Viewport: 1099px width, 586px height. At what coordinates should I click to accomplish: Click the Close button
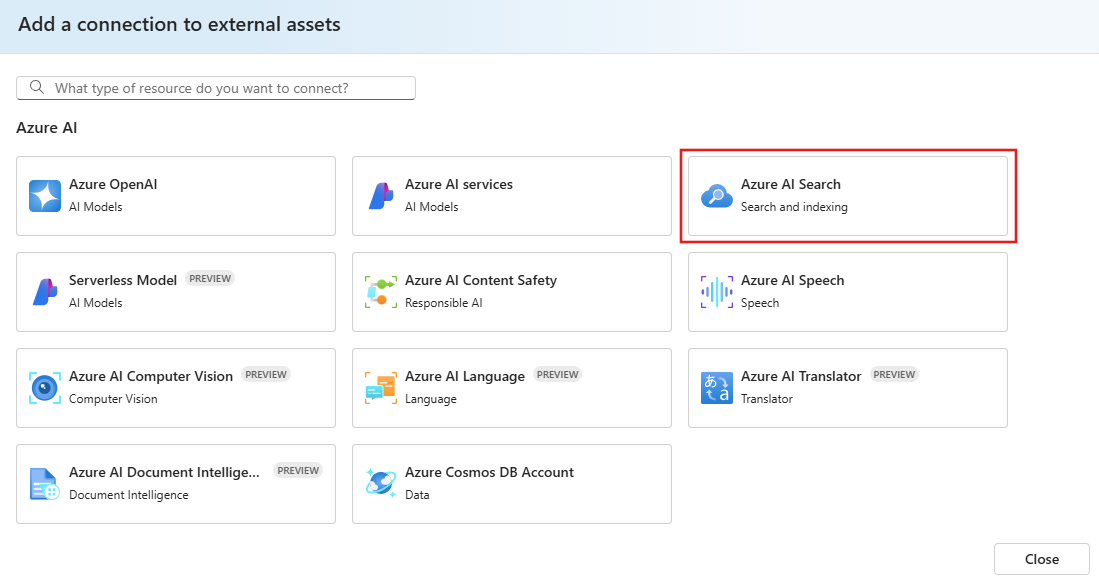(1041, 558)
